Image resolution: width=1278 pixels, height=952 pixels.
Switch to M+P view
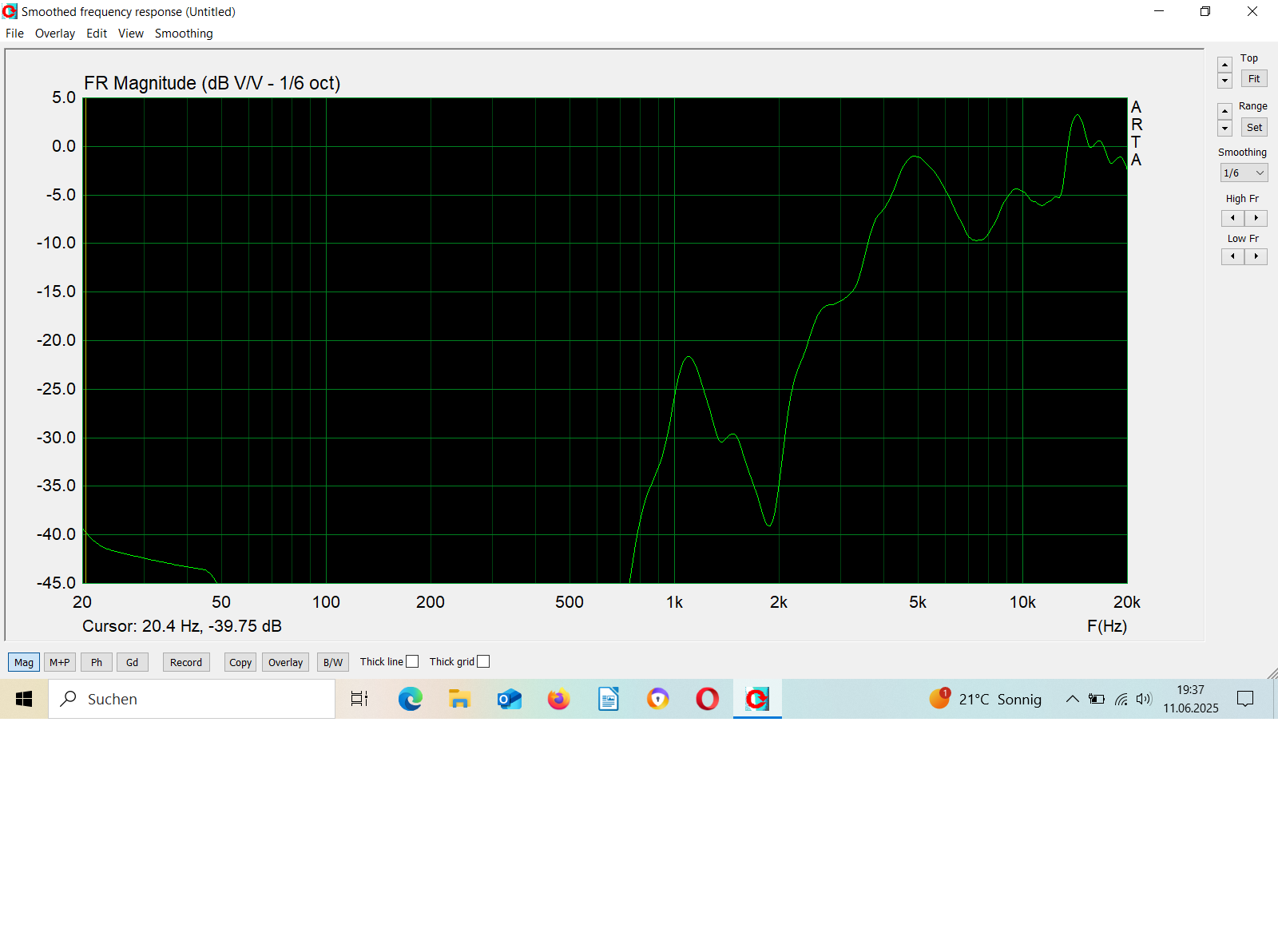(60, 662)
